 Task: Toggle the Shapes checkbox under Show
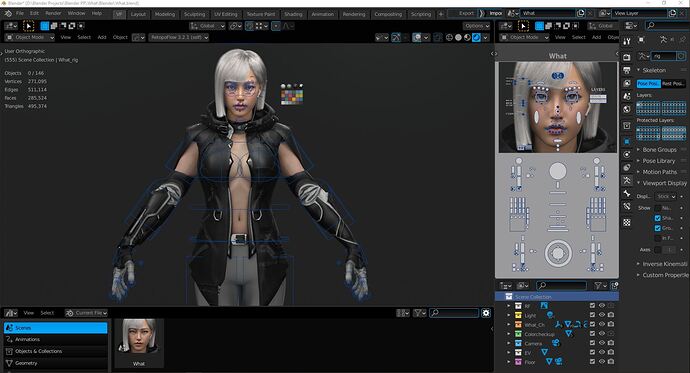point(657,218)
